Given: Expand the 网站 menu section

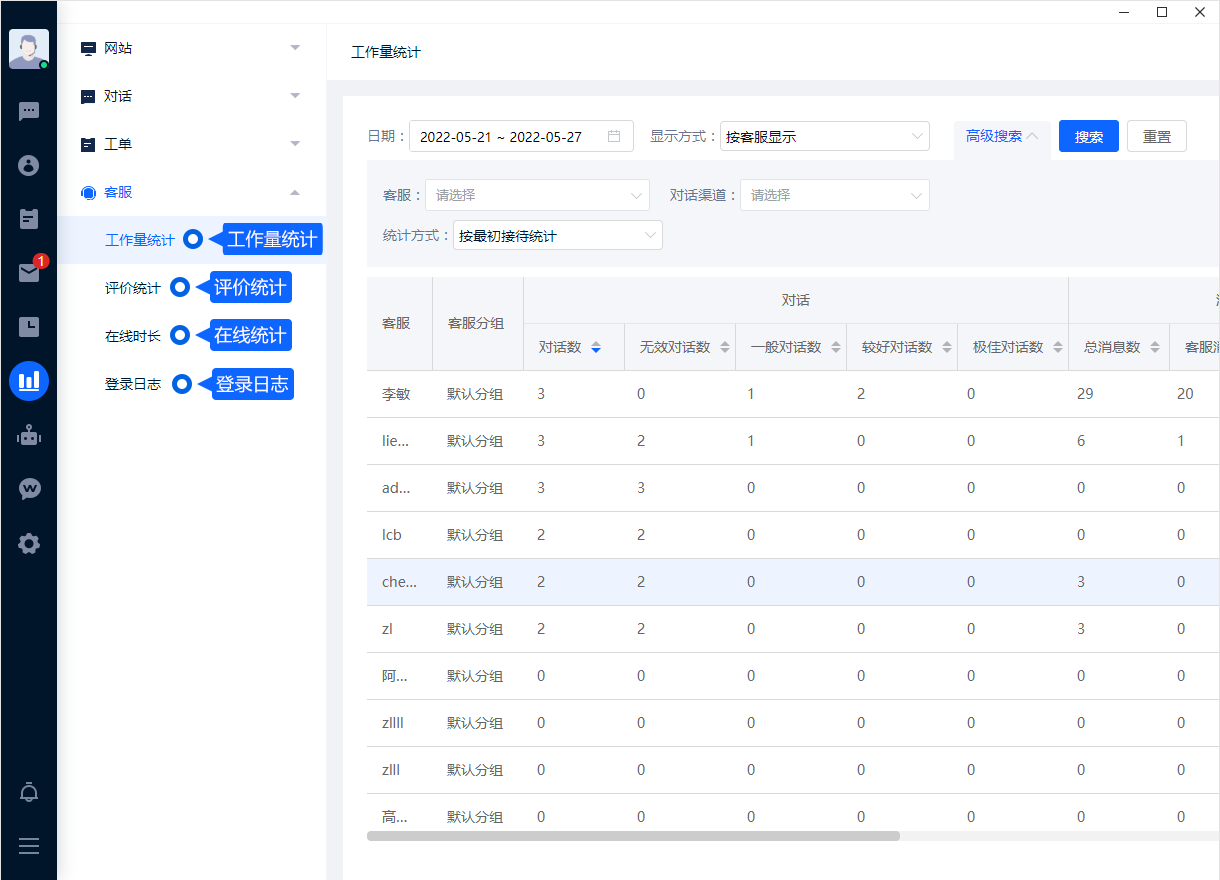Looking at the screenshot, I should [x=191, y=48].
